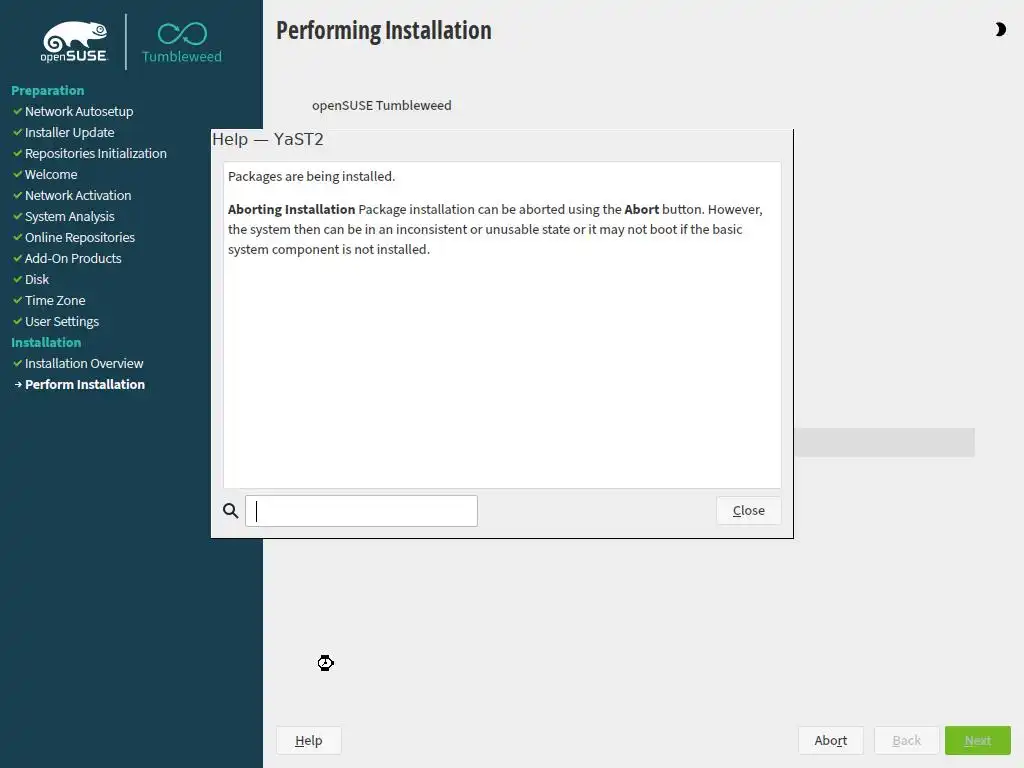
Task: Click the Installation section heading
Action: (46, 342)
